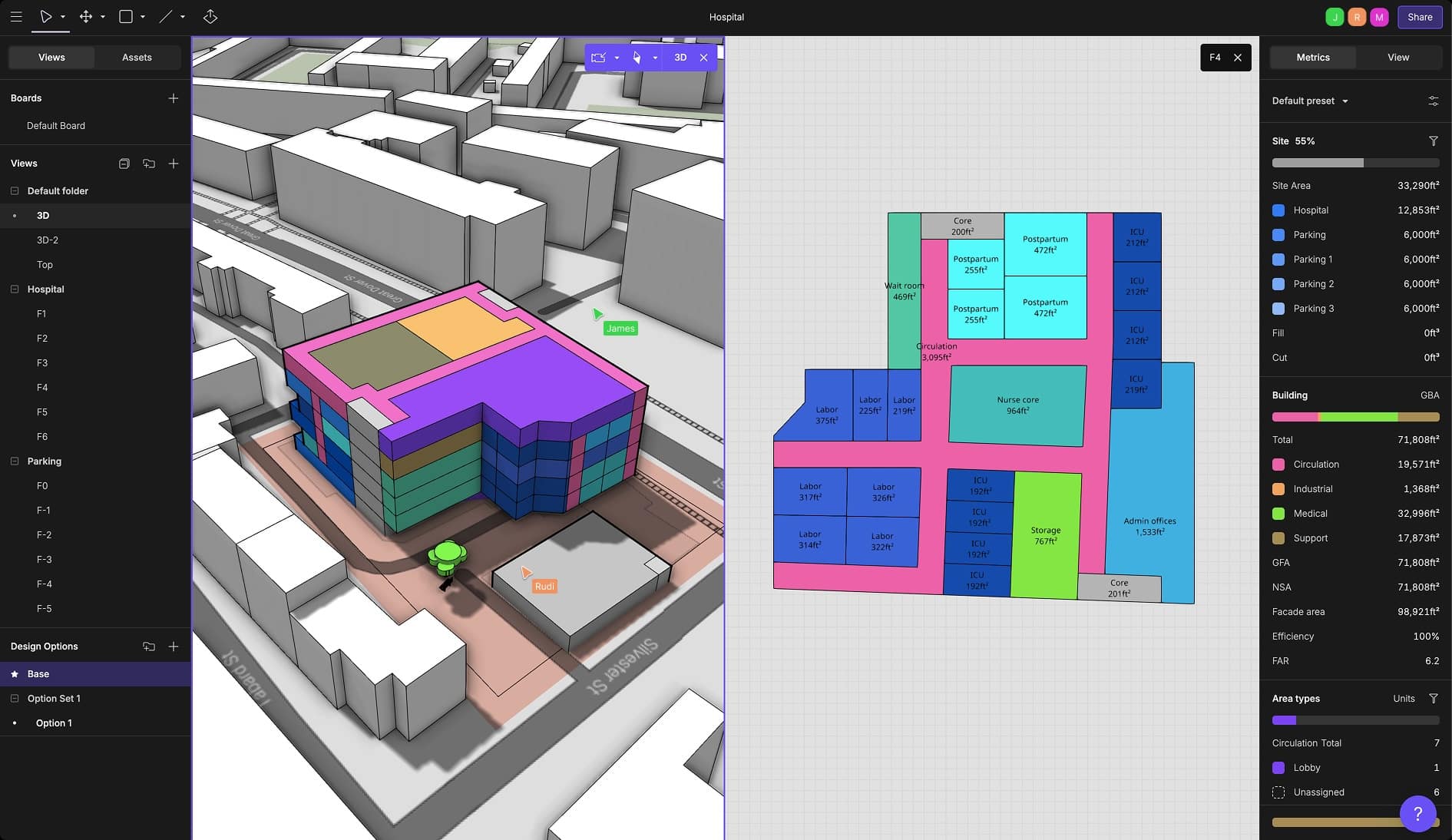Click the Share button
This screenshot has height=840, width=1452.
(1419, 17)
